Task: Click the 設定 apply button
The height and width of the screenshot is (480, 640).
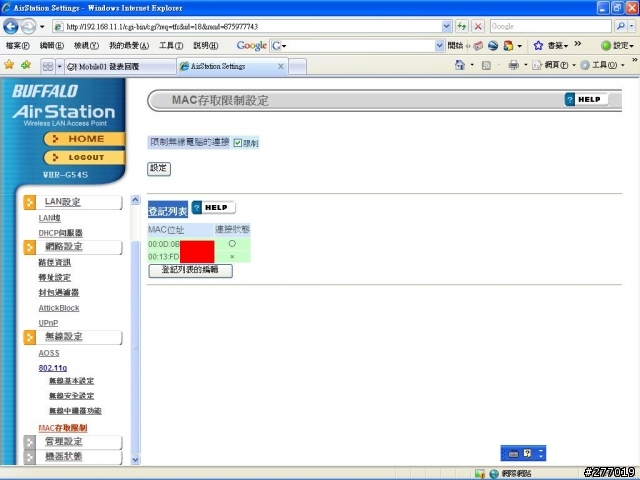Action: (x=159, y=169)
